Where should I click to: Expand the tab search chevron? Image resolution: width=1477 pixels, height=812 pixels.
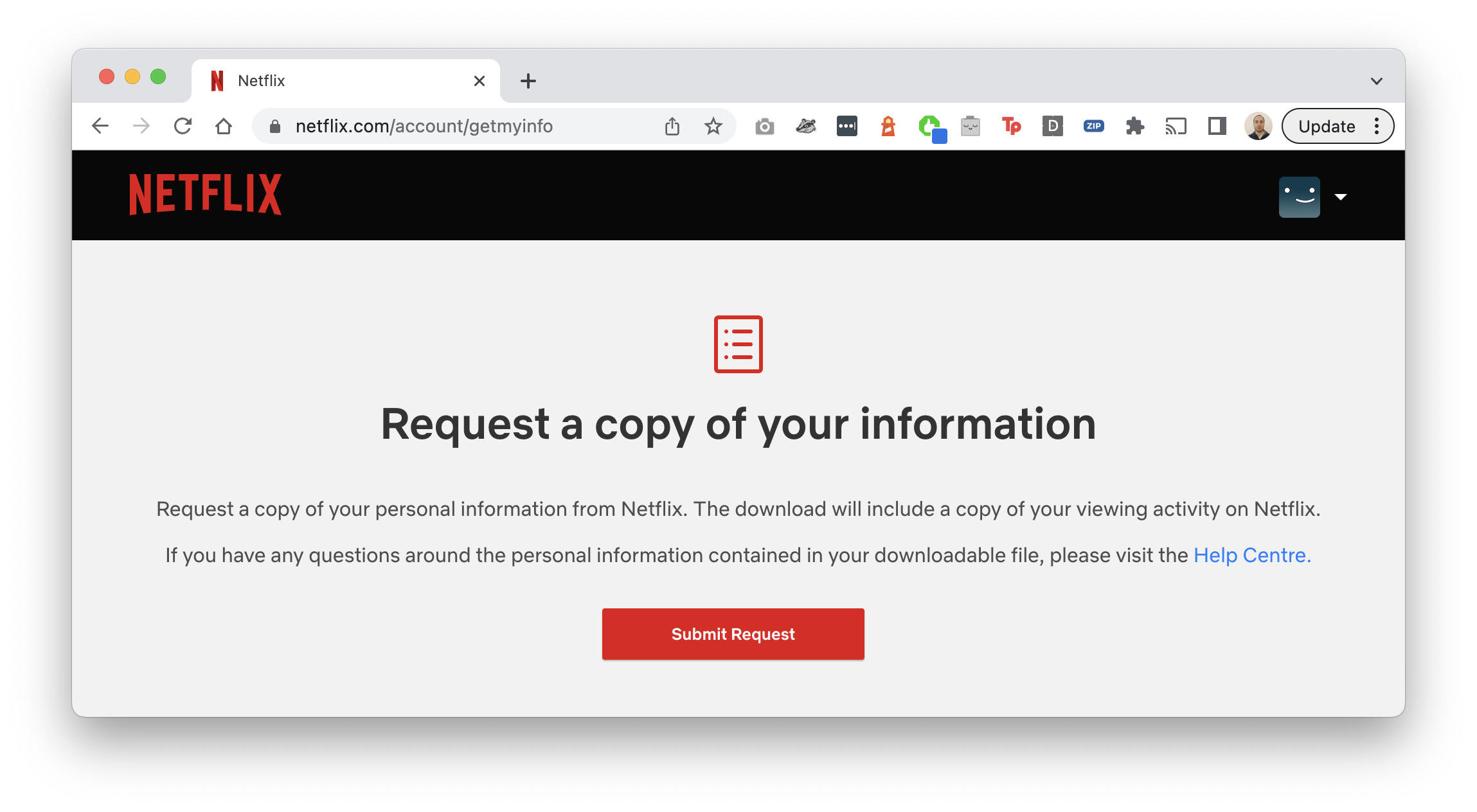tap(1377, 81)
